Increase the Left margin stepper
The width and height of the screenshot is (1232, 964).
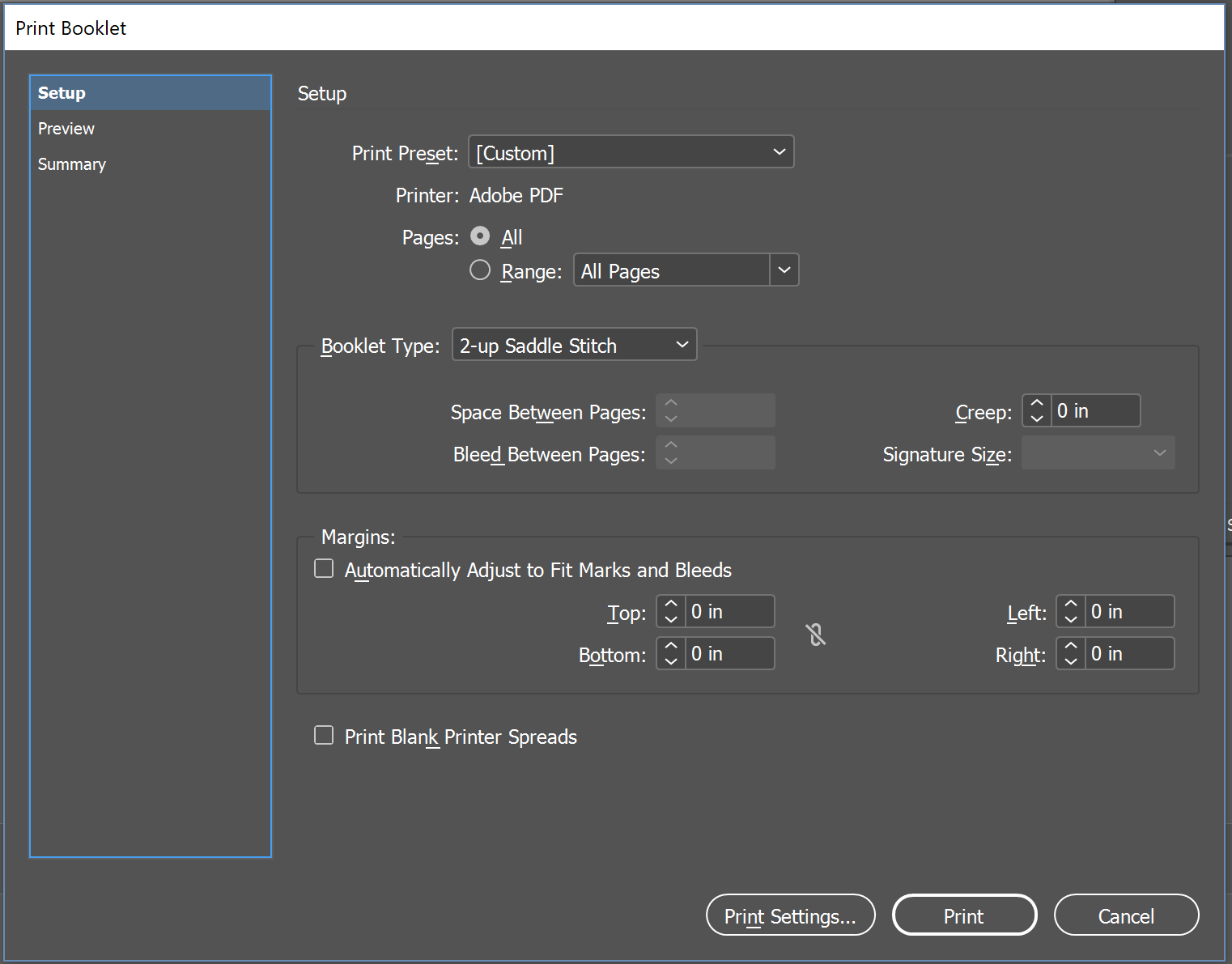click(x=1071, y=604)
